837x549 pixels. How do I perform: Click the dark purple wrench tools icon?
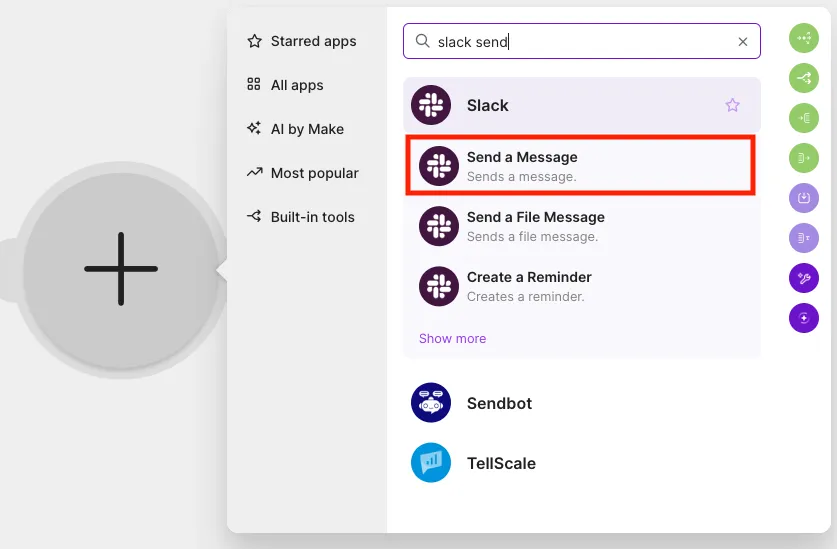click(x=803, y=278)
